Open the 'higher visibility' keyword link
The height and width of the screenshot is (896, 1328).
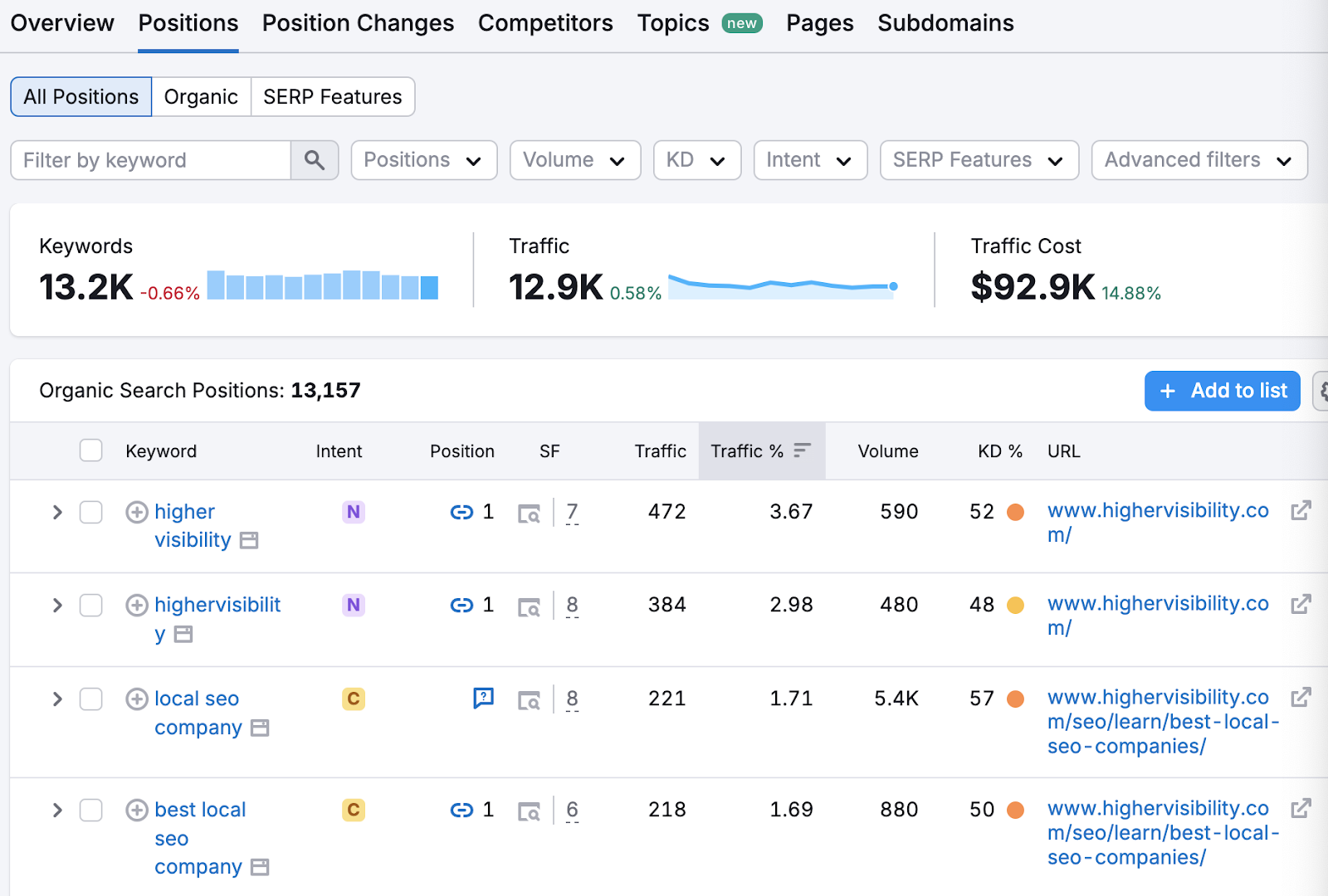pyautogui.click(x=193, y=526)
